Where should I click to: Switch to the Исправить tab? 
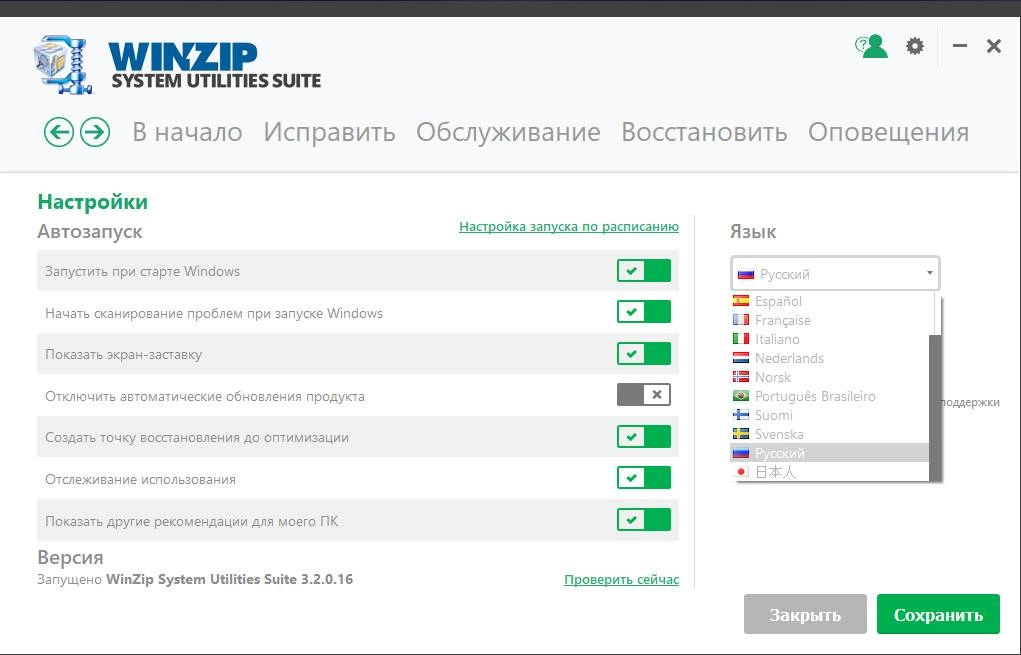click(x=329, y=132)
